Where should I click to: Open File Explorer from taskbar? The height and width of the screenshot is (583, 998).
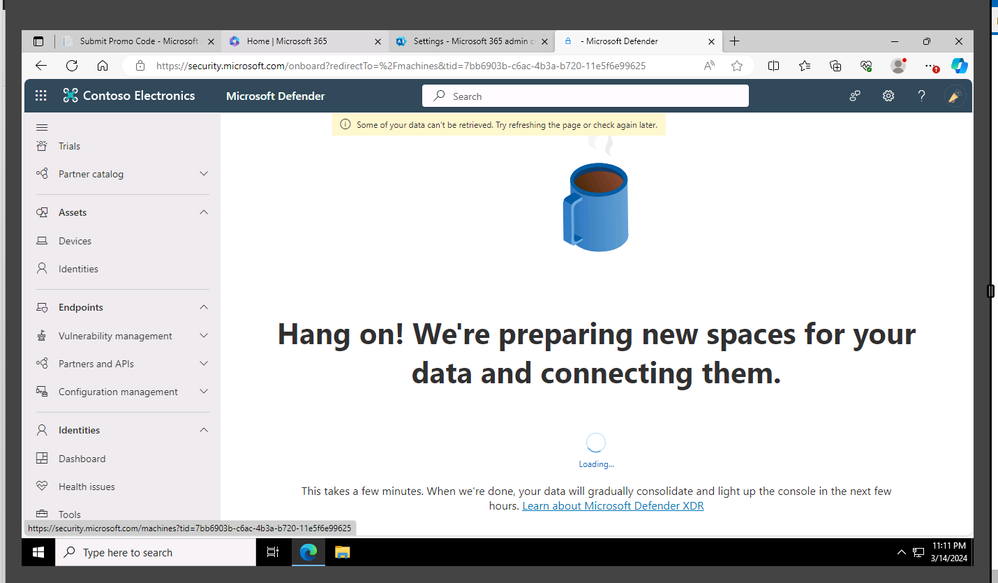coord(342,552)
